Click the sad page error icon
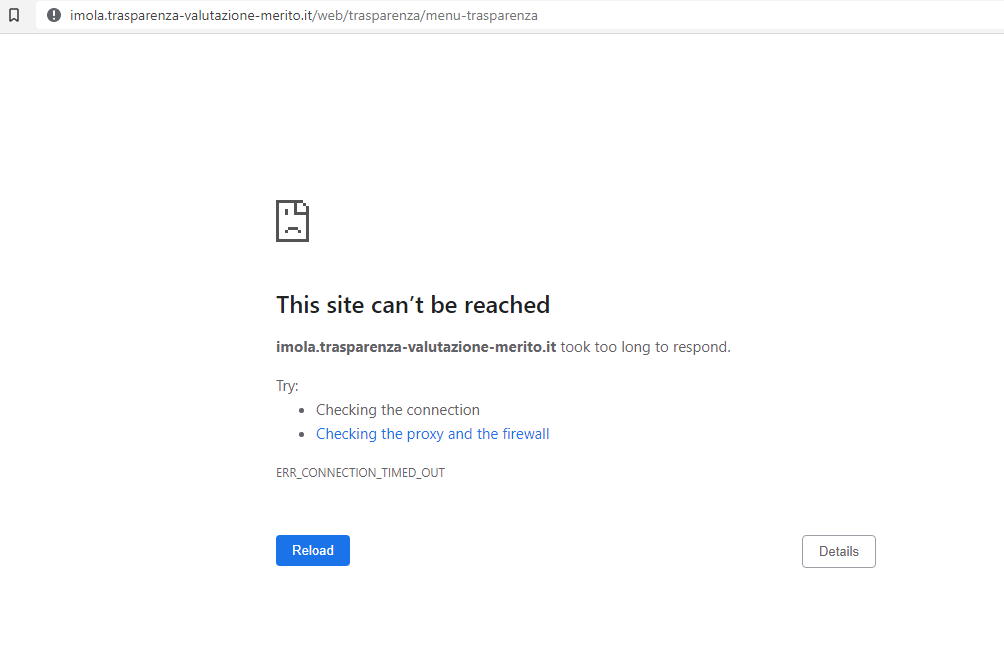Image resolution: width=1004 pixels, height=655 pixels. [292, 221]
